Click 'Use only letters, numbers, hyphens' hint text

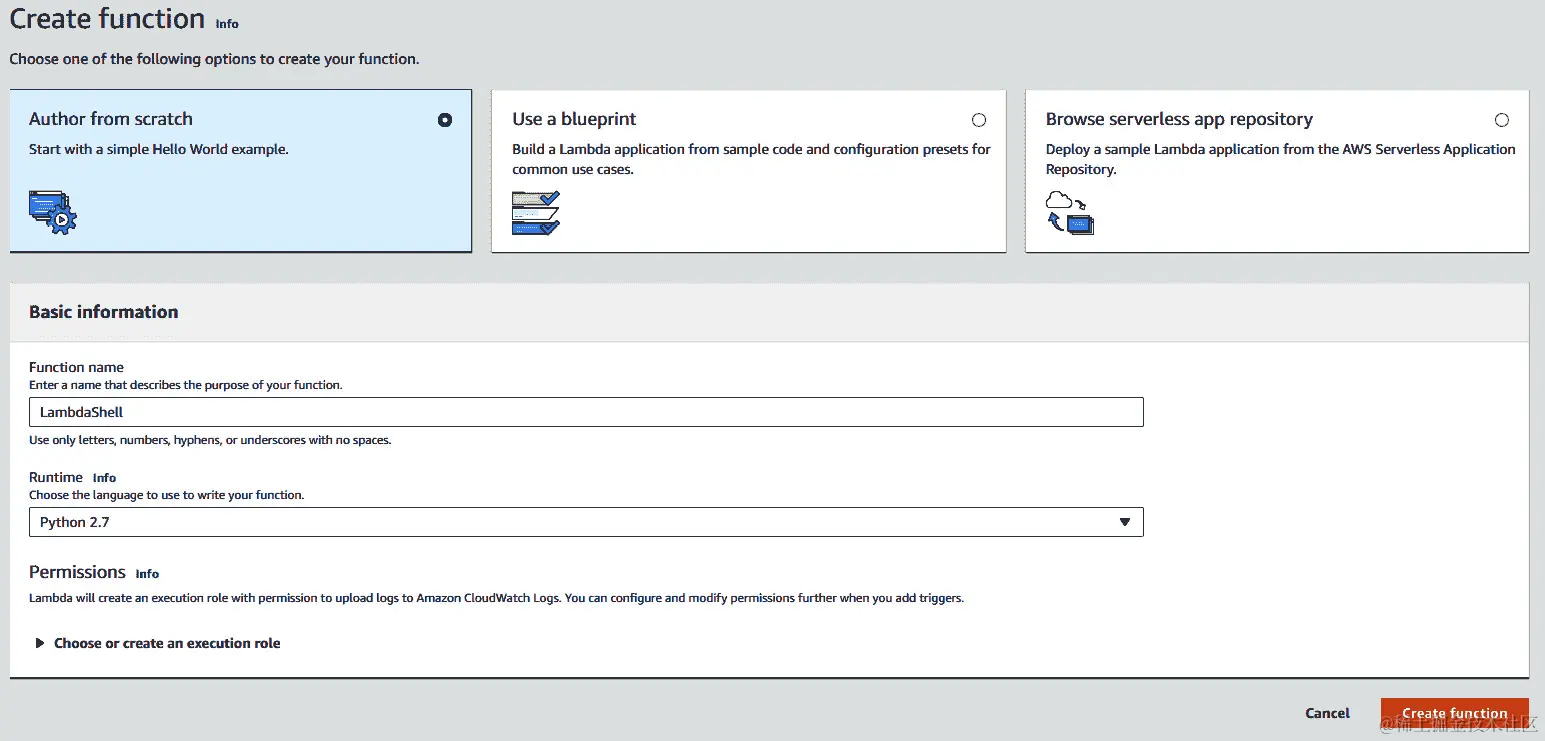(x=210, y=440)
